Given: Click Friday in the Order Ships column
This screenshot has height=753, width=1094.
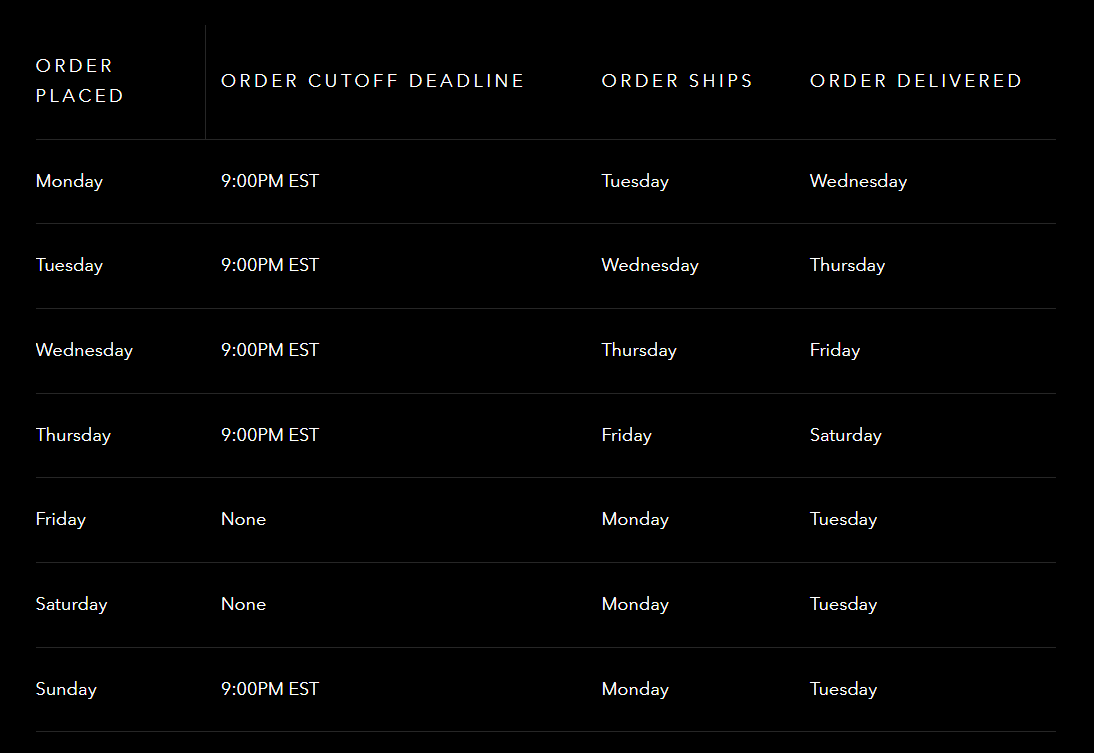Looking at the screenshot, I should 627,435.
